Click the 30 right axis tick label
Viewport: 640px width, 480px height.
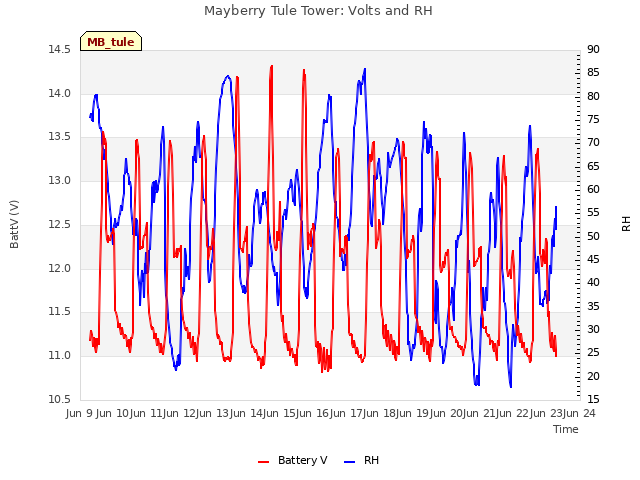click(593, 329)
